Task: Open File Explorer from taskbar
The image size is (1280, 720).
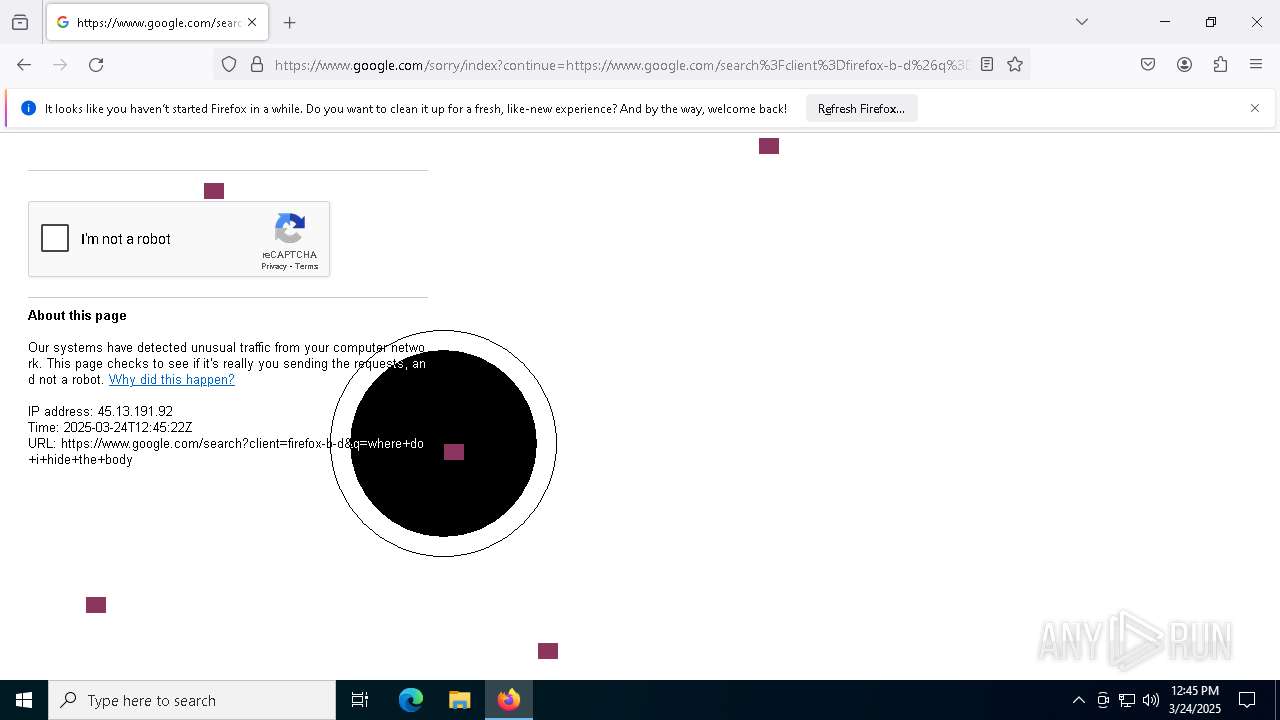Action: click(x=459, y=700)
